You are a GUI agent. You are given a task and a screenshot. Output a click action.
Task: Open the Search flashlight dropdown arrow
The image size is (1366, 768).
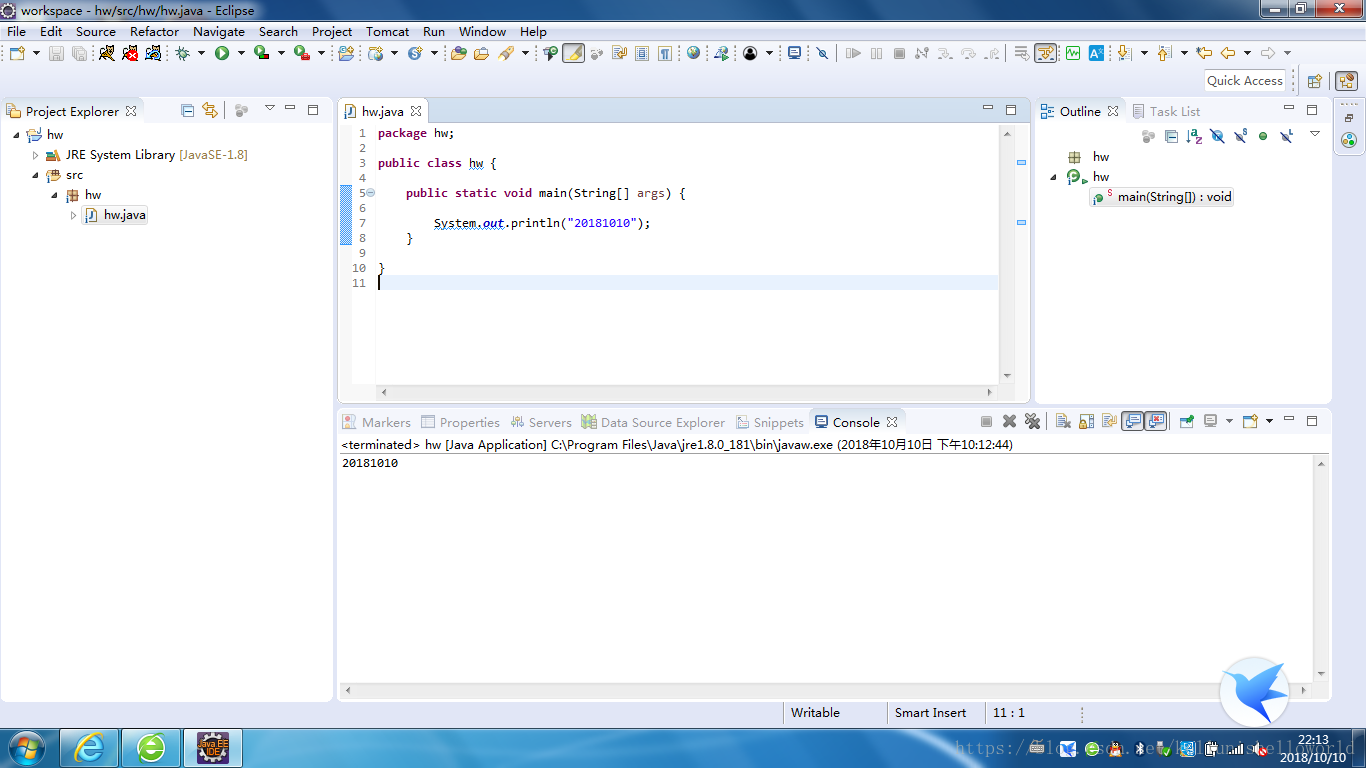[x=525, y=53]
